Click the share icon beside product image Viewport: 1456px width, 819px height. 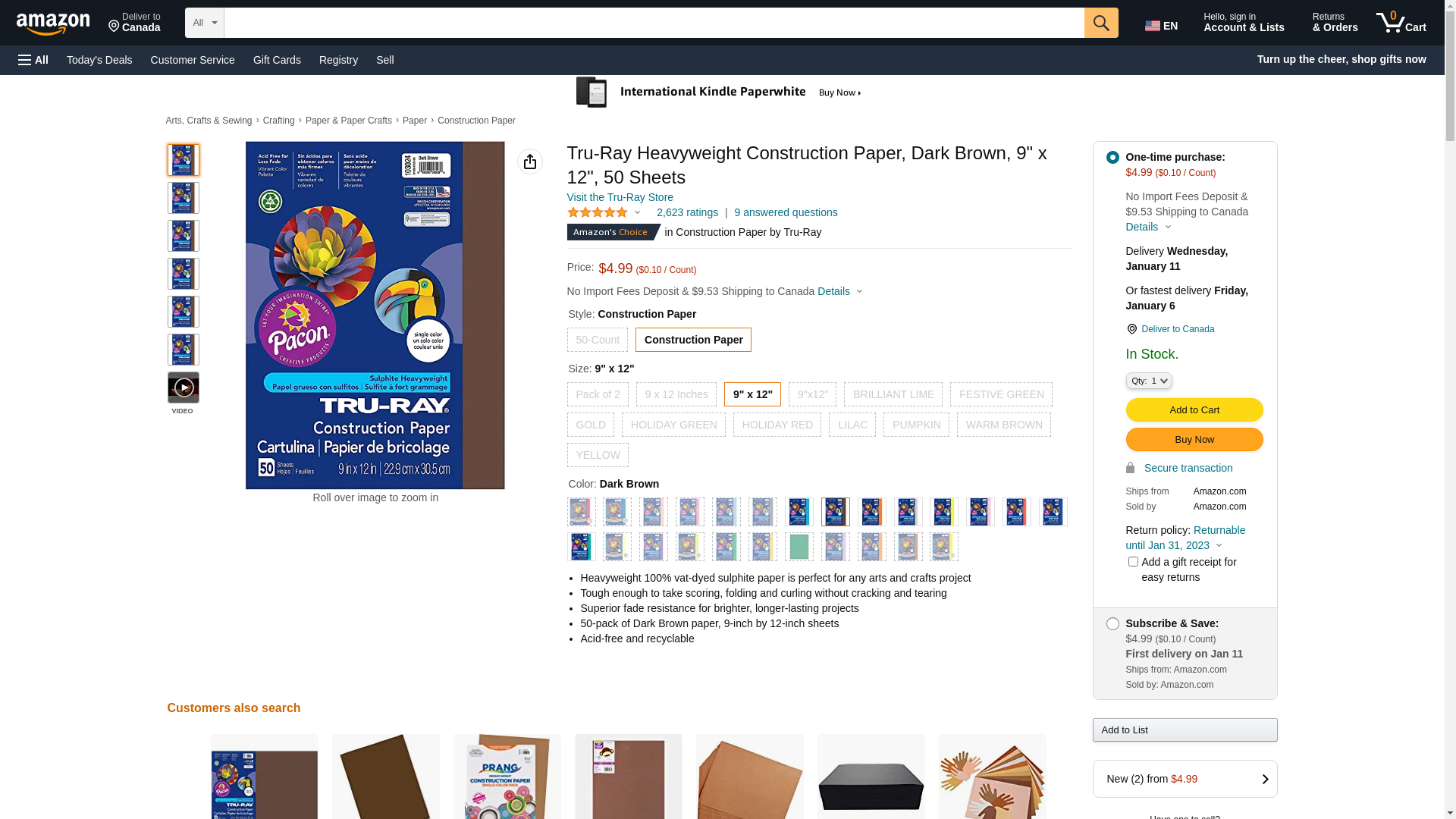[x=530, y=162]
